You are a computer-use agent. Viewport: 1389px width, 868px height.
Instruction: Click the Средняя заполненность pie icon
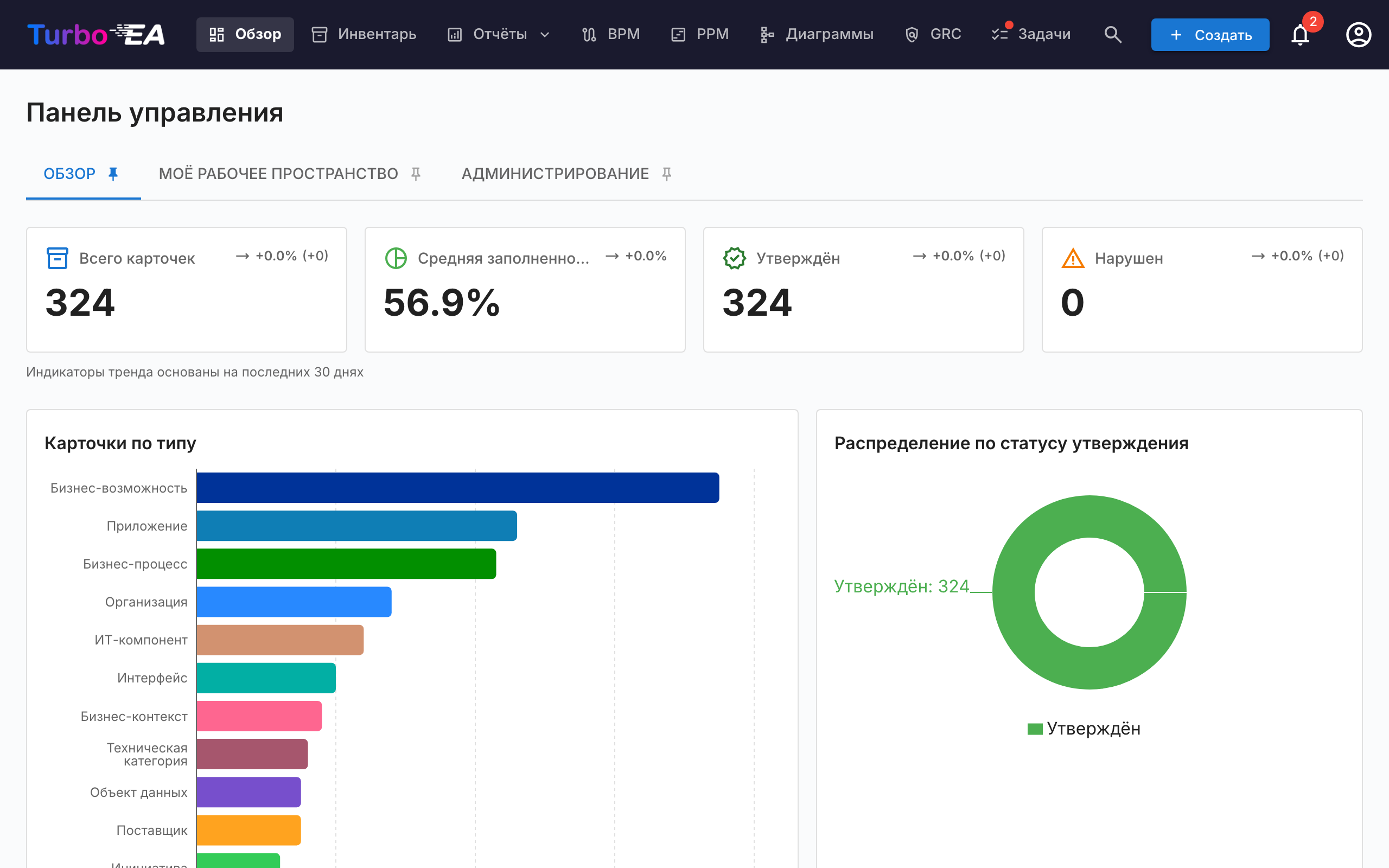(396, 258)
